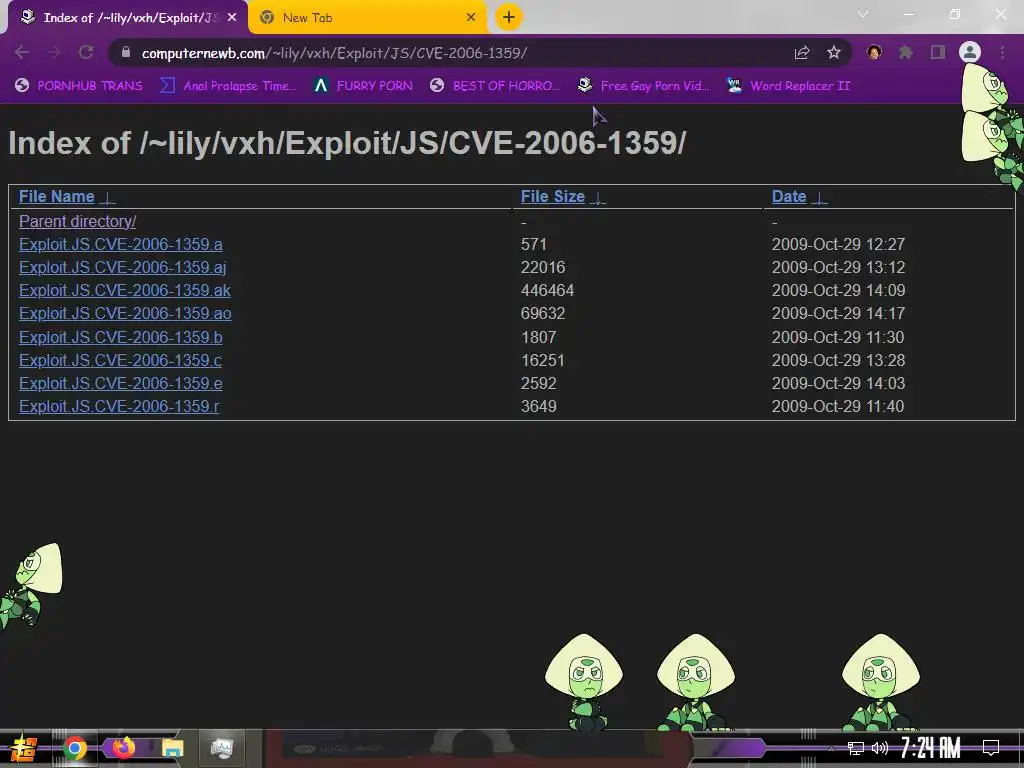Viewport: 1024px width, 768px height.
Task: Open the extensions puzzle icon
Action: [x=905, y=52]
